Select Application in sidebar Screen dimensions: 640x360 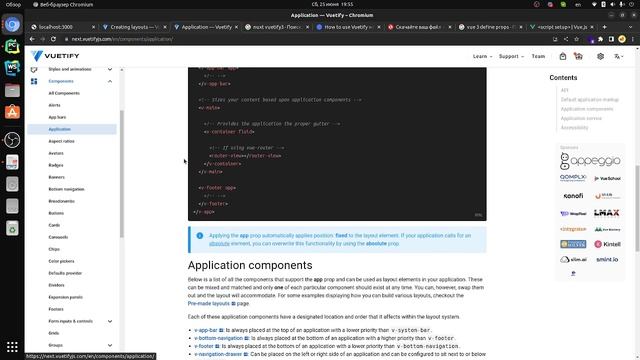click(x=72, y=129)
